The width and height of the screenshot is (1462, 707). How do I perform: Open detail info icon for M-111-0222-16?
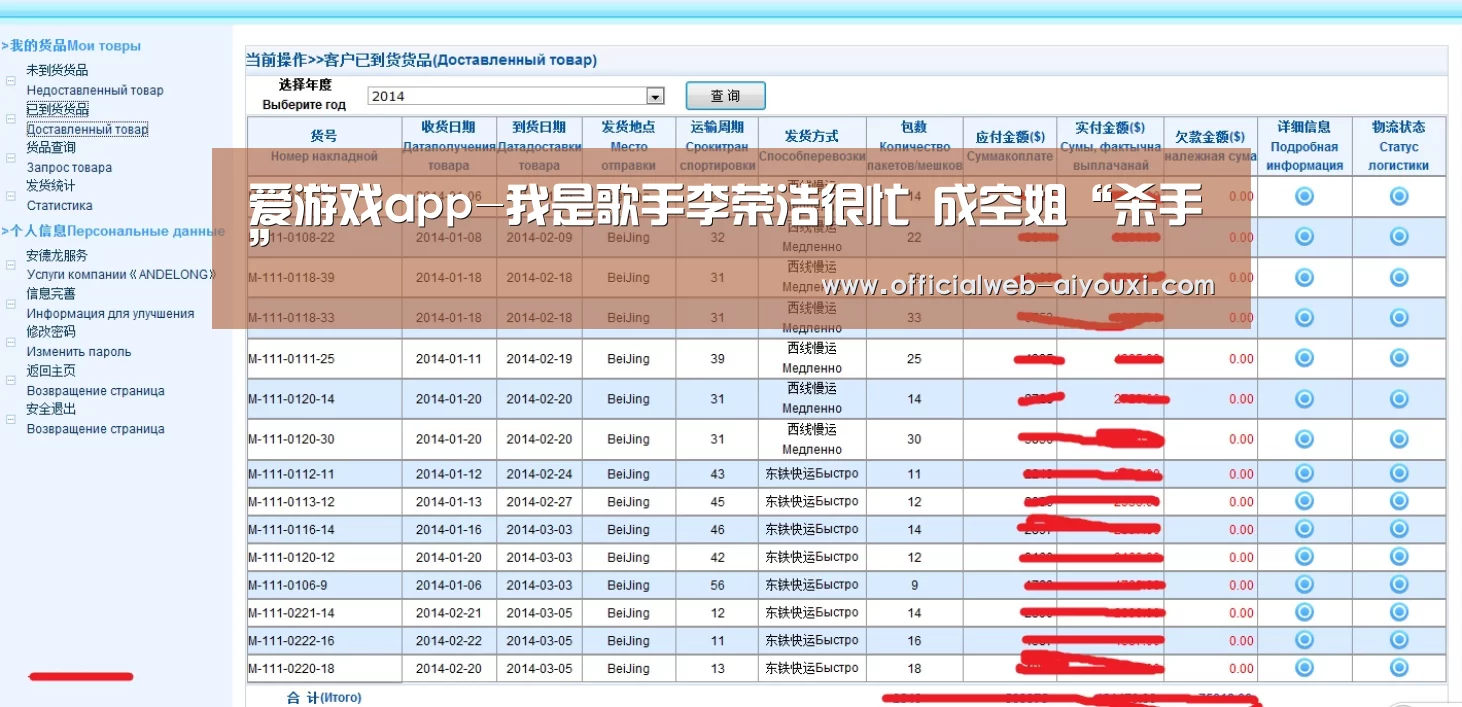coord(1304,640)
